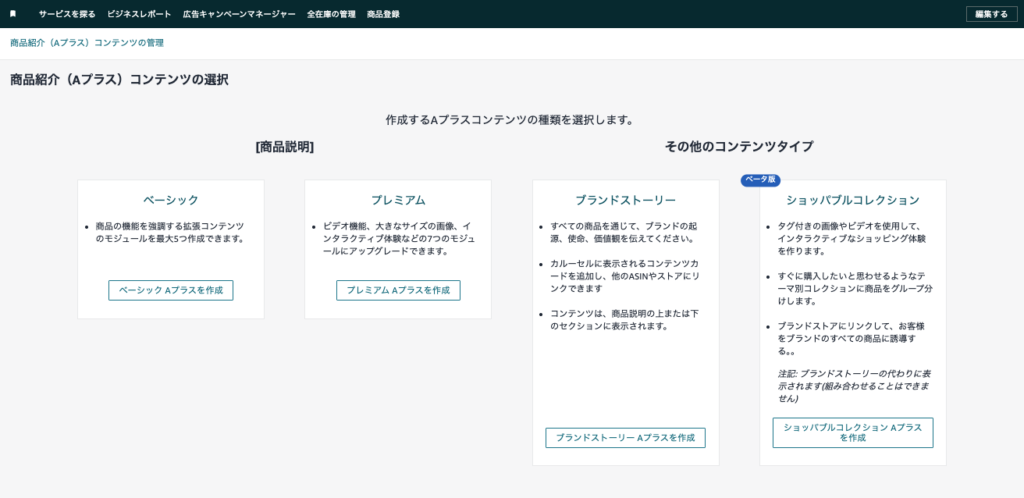Image resolution: width=1024 pixels, height=498 pixels.
Task: Click ブランドストーリー Aプラスを作成 button
Action: (x=626, y=438)
